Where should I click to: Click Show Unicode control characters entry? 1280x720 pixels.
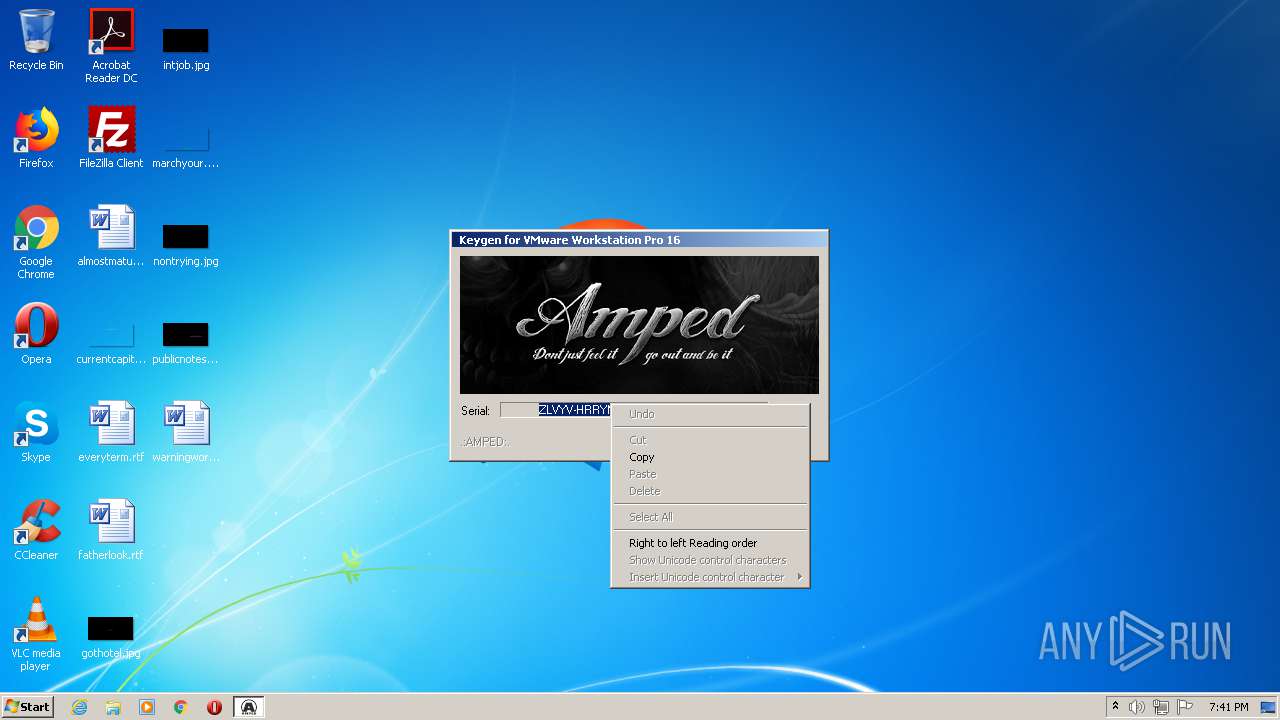click(710, 560)
